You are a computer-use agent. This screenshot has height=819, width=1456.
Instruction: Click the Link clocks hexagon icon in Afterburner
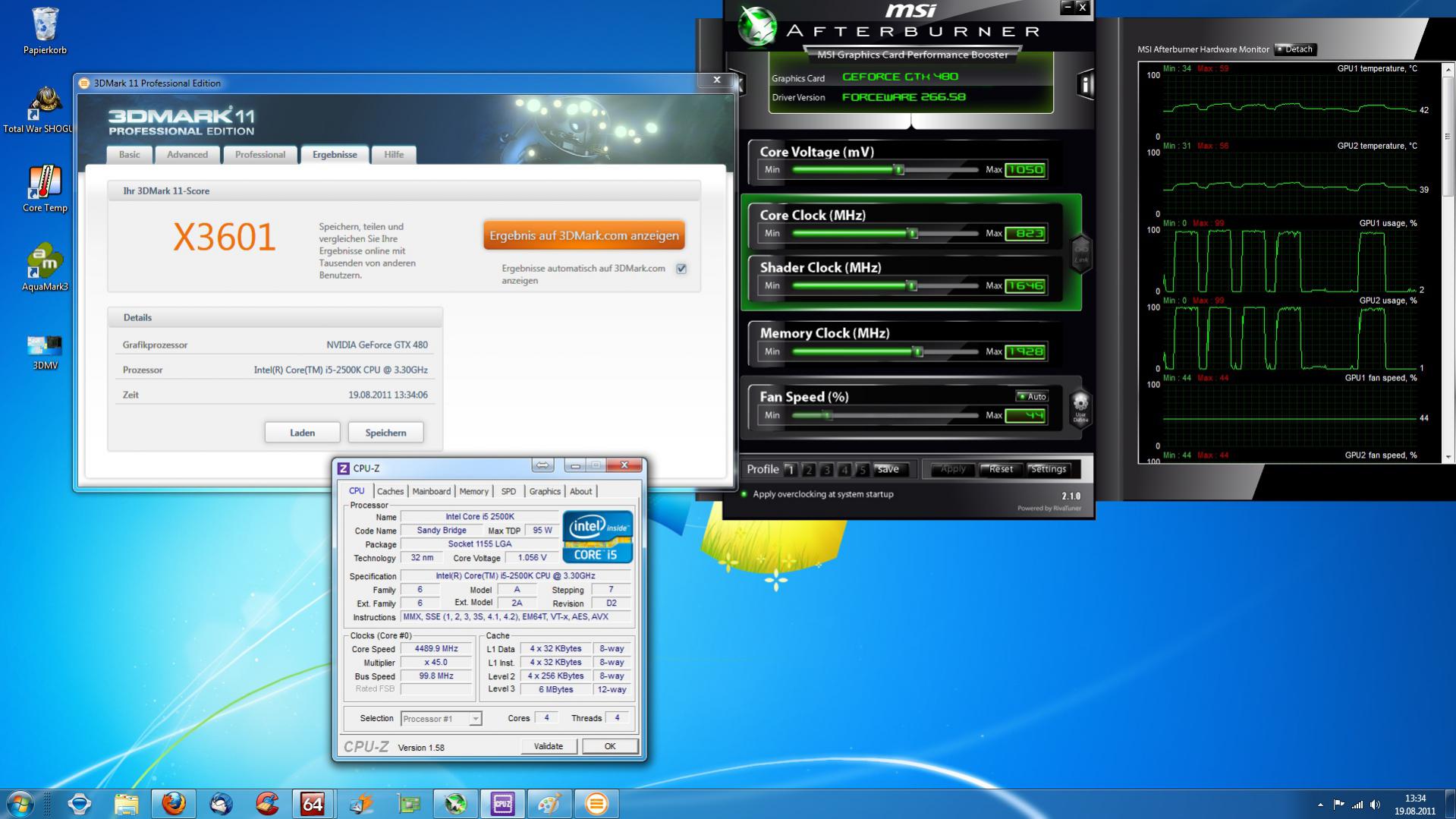(1081, 254)
